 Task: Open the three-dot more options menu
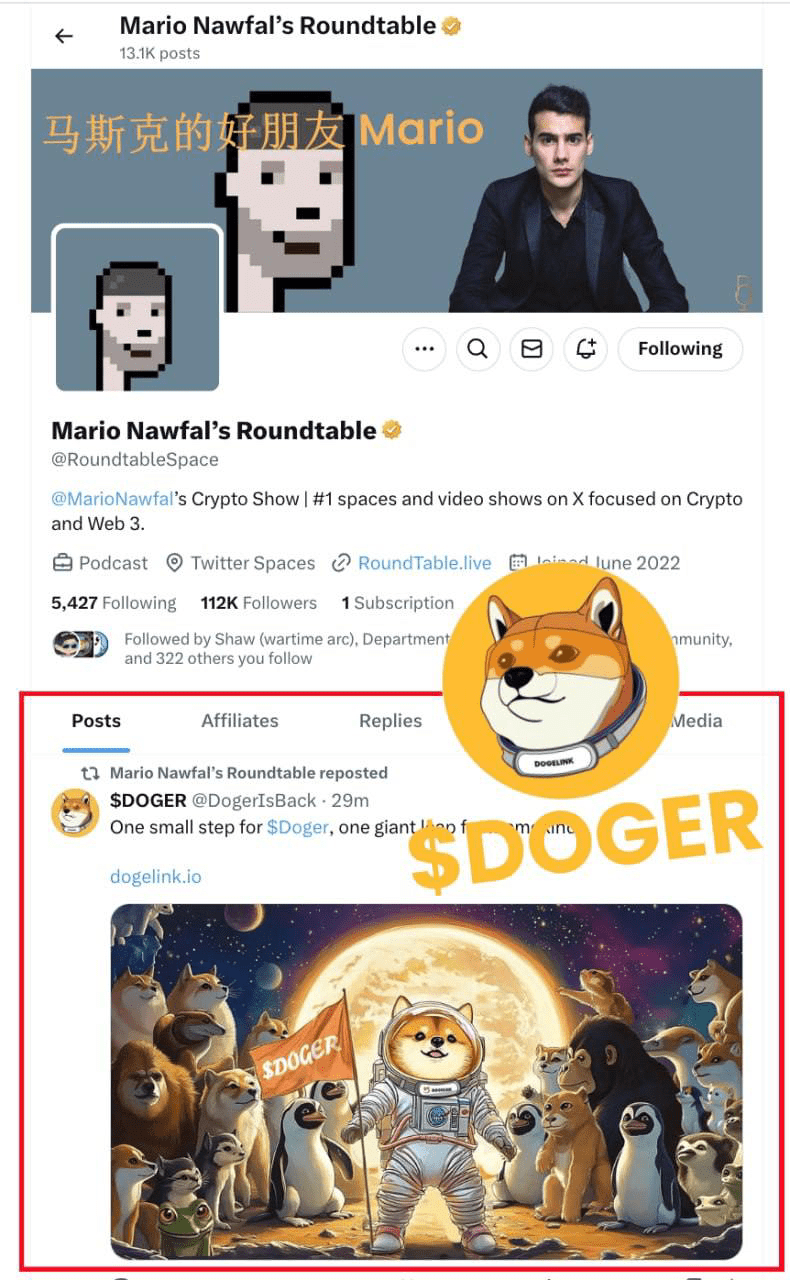[x=424, y=349]
